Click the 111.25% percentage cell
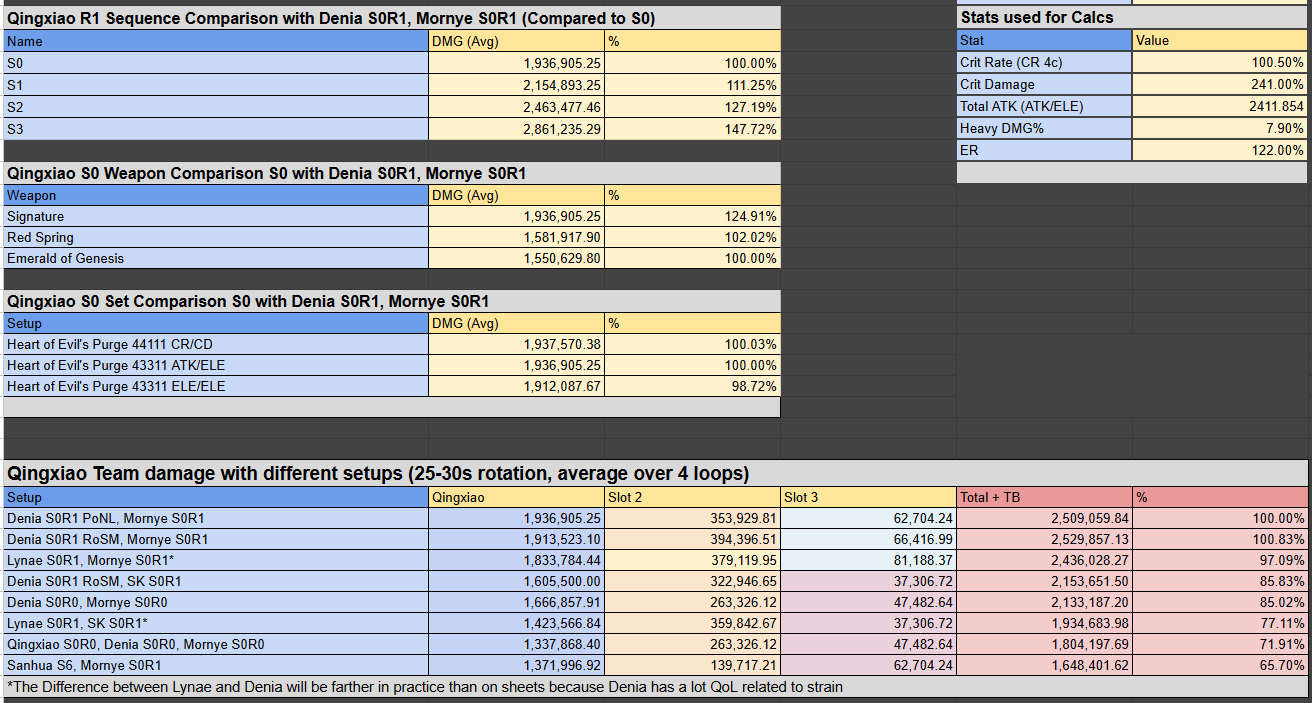The width and height of the screenshot is (1312, 703). click(693, 85)
